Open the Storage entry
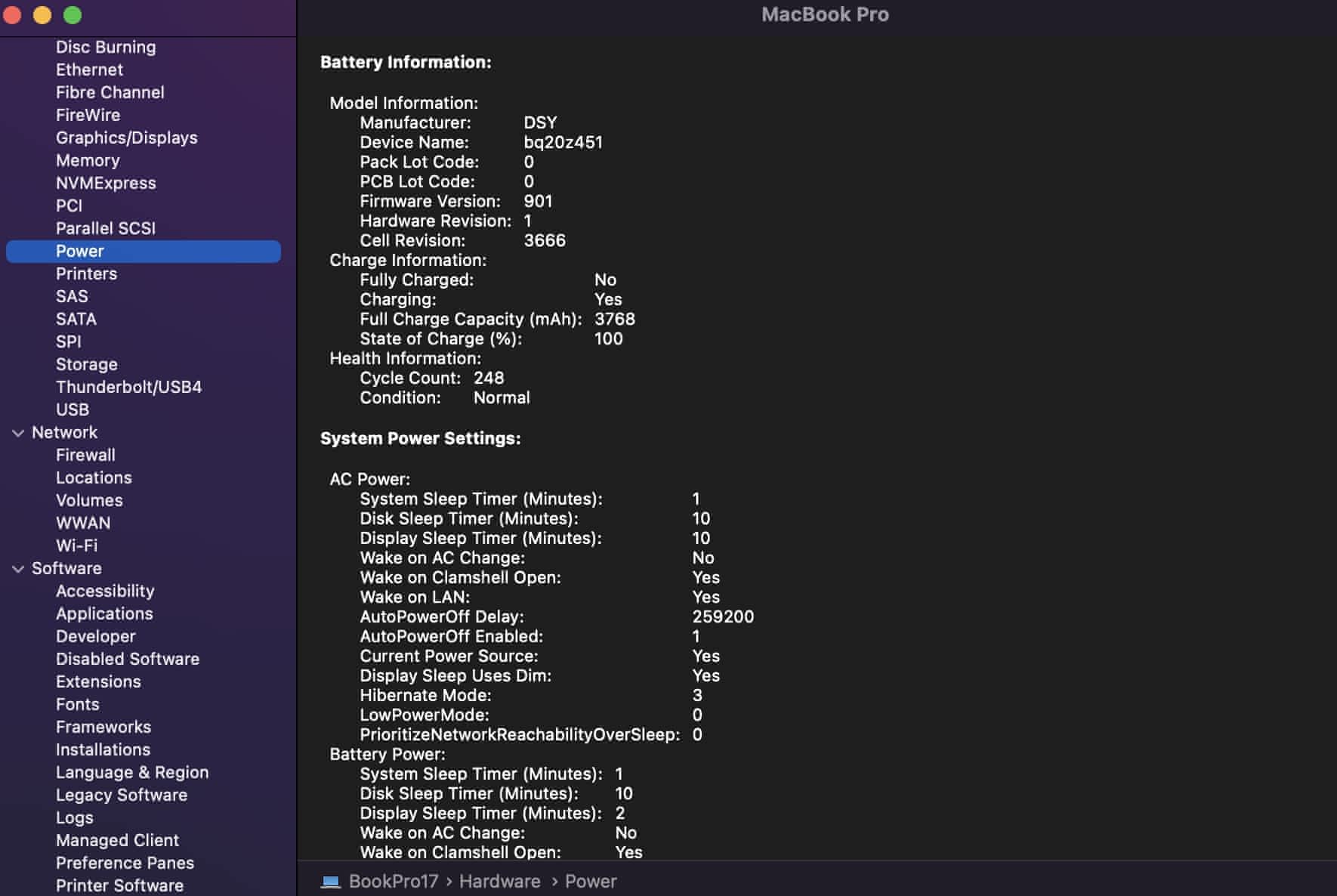 click(x=87, y=364)
